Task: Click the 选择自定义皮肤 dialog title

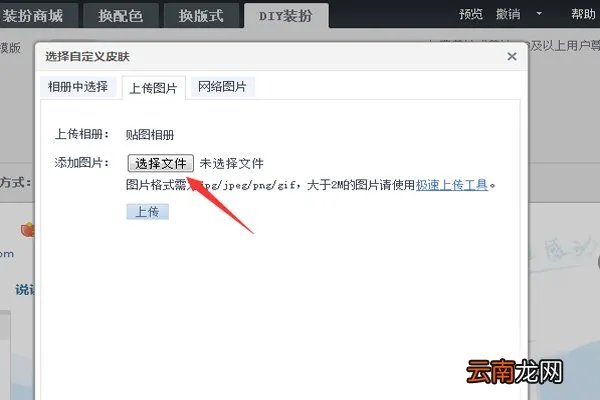Action: click(88, 57)
